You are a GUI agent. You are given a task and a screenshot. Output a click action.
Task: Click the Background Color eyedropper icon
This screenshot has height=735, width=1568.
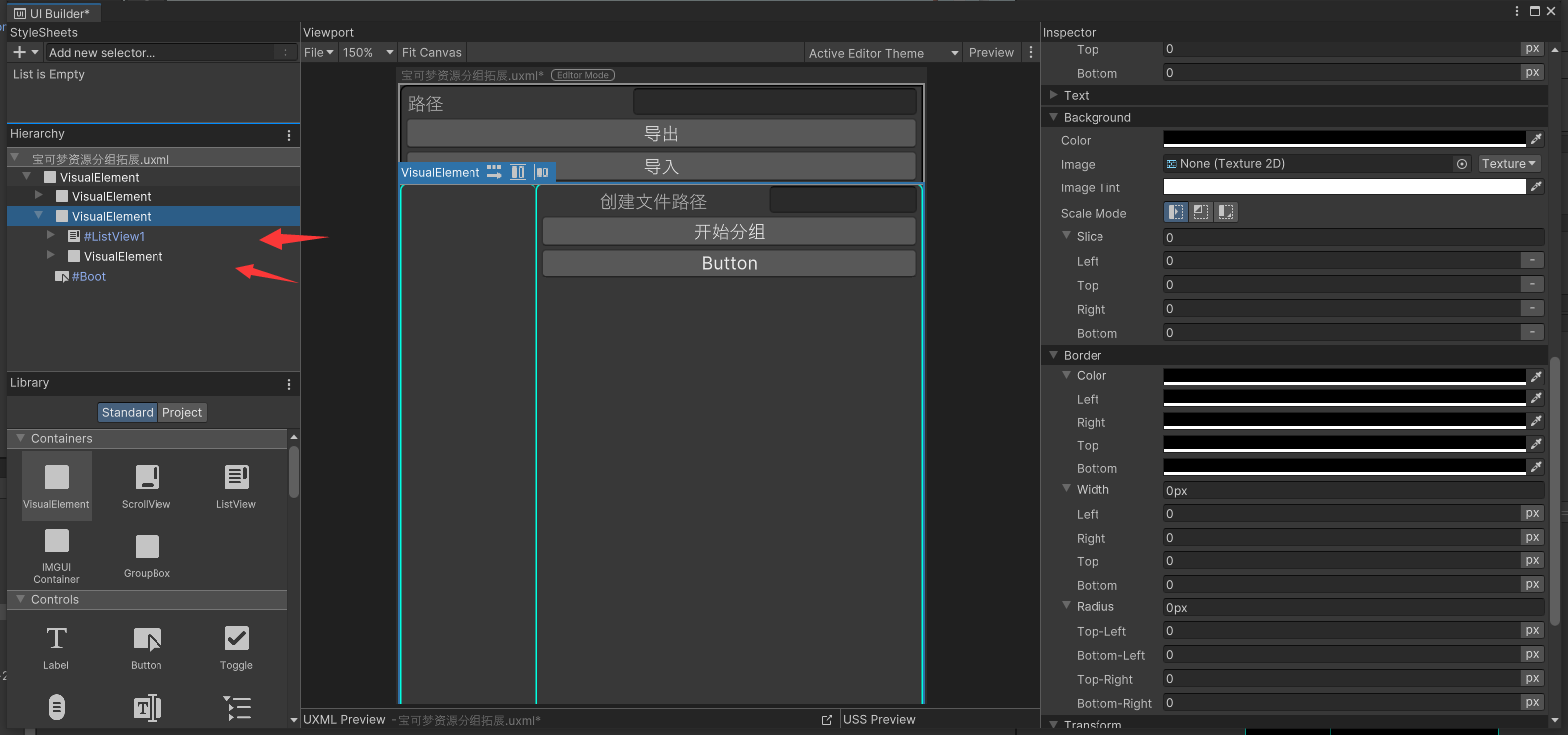1536,139
